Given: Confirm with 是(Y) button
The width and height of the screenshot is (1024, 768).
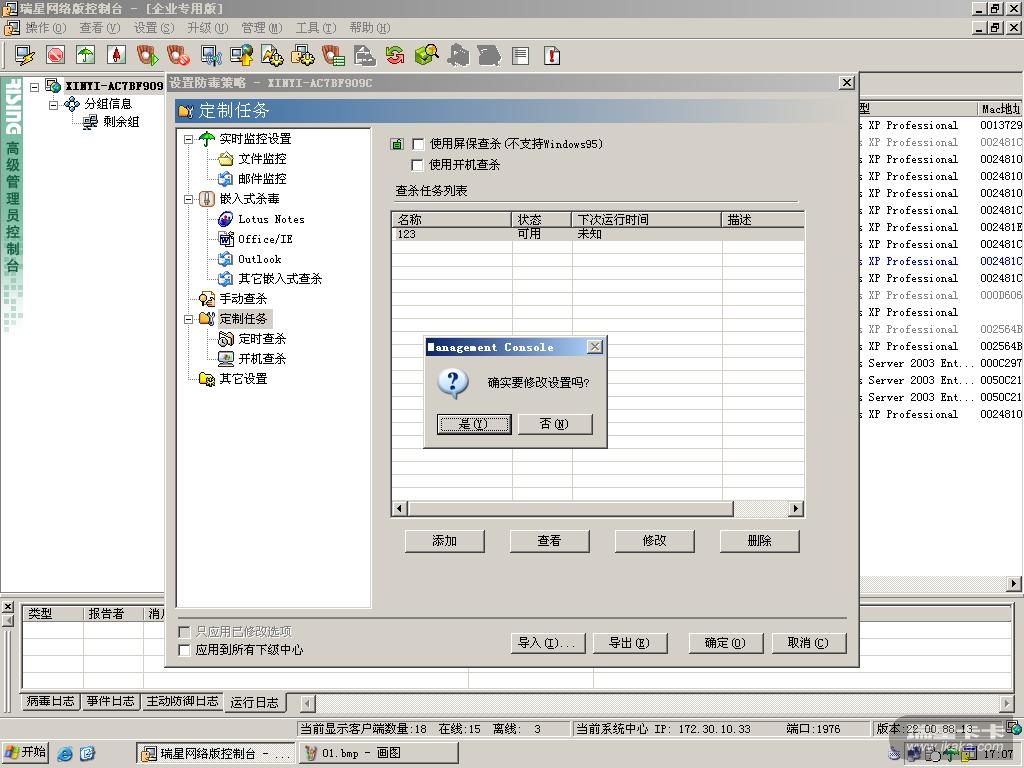Looking at the screenshot, I should (474, 424).
